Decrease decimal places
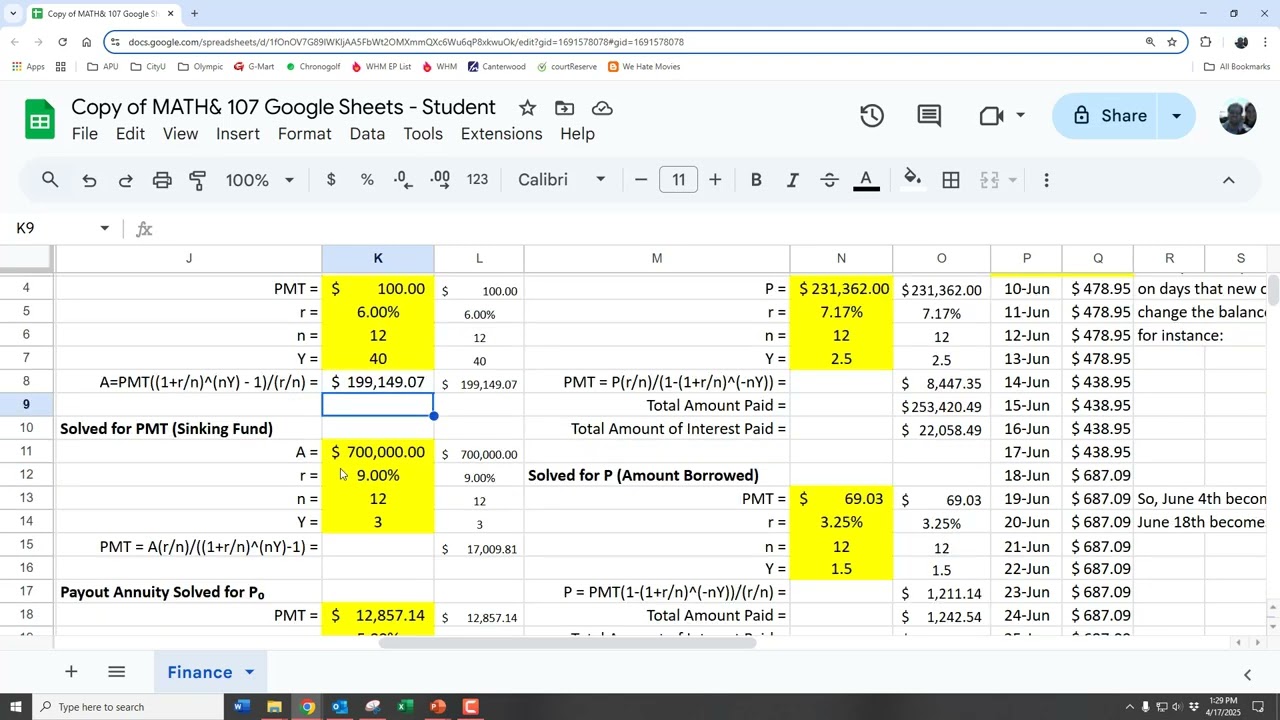This screenshot has width=1280, height=720. (x=403, y=180)
